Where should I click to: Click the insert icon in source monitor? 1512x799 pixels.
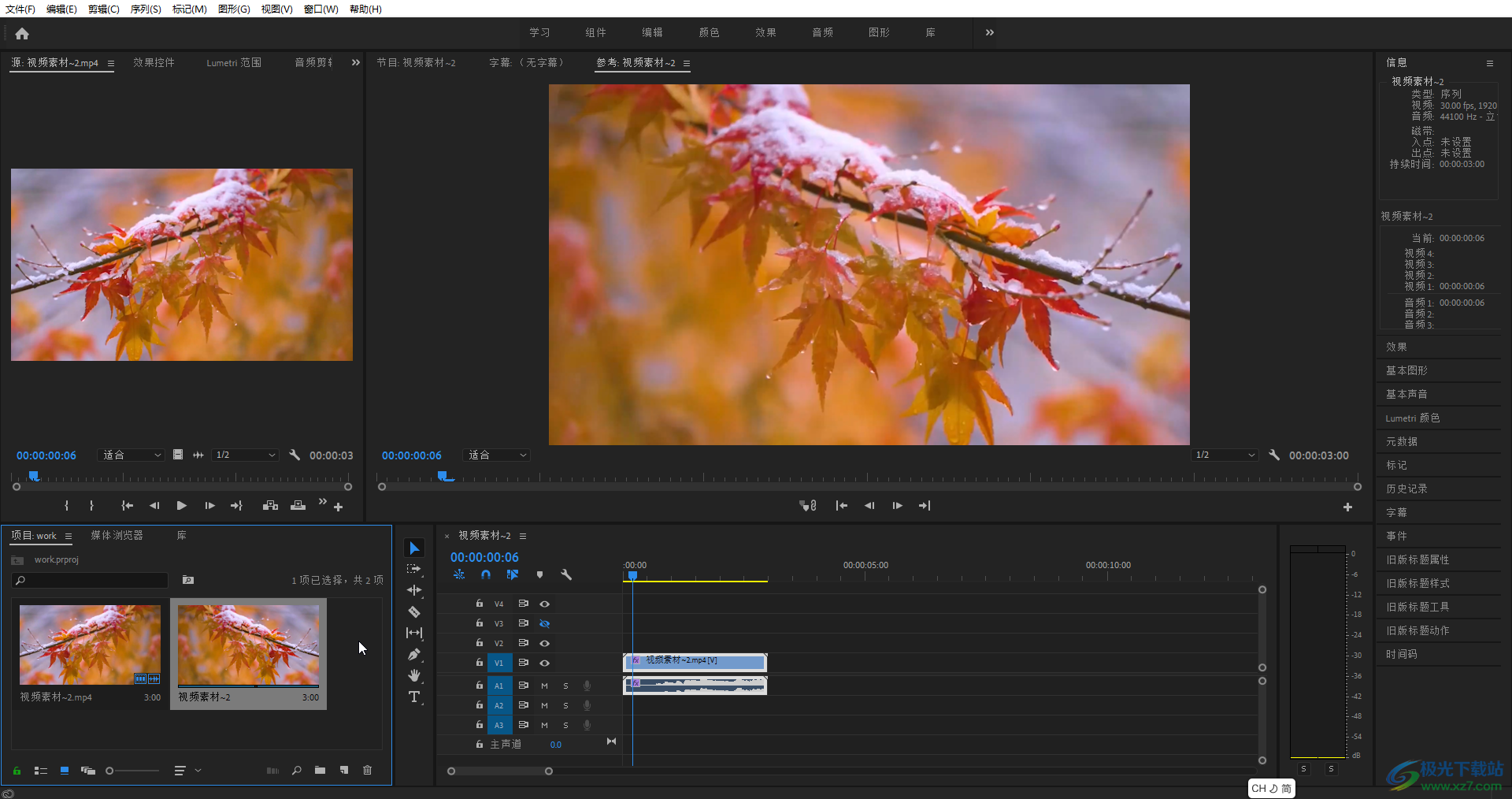point(270,506)
